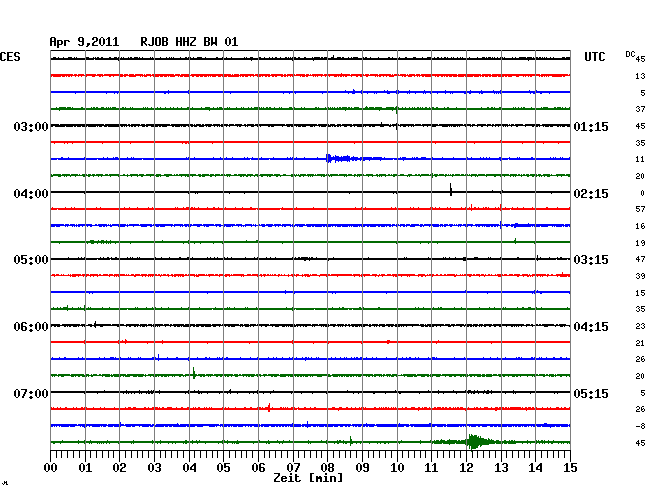Click the DC value '13'
The height and width of the screenshot is (494, 650).
(x=640, y=76)
